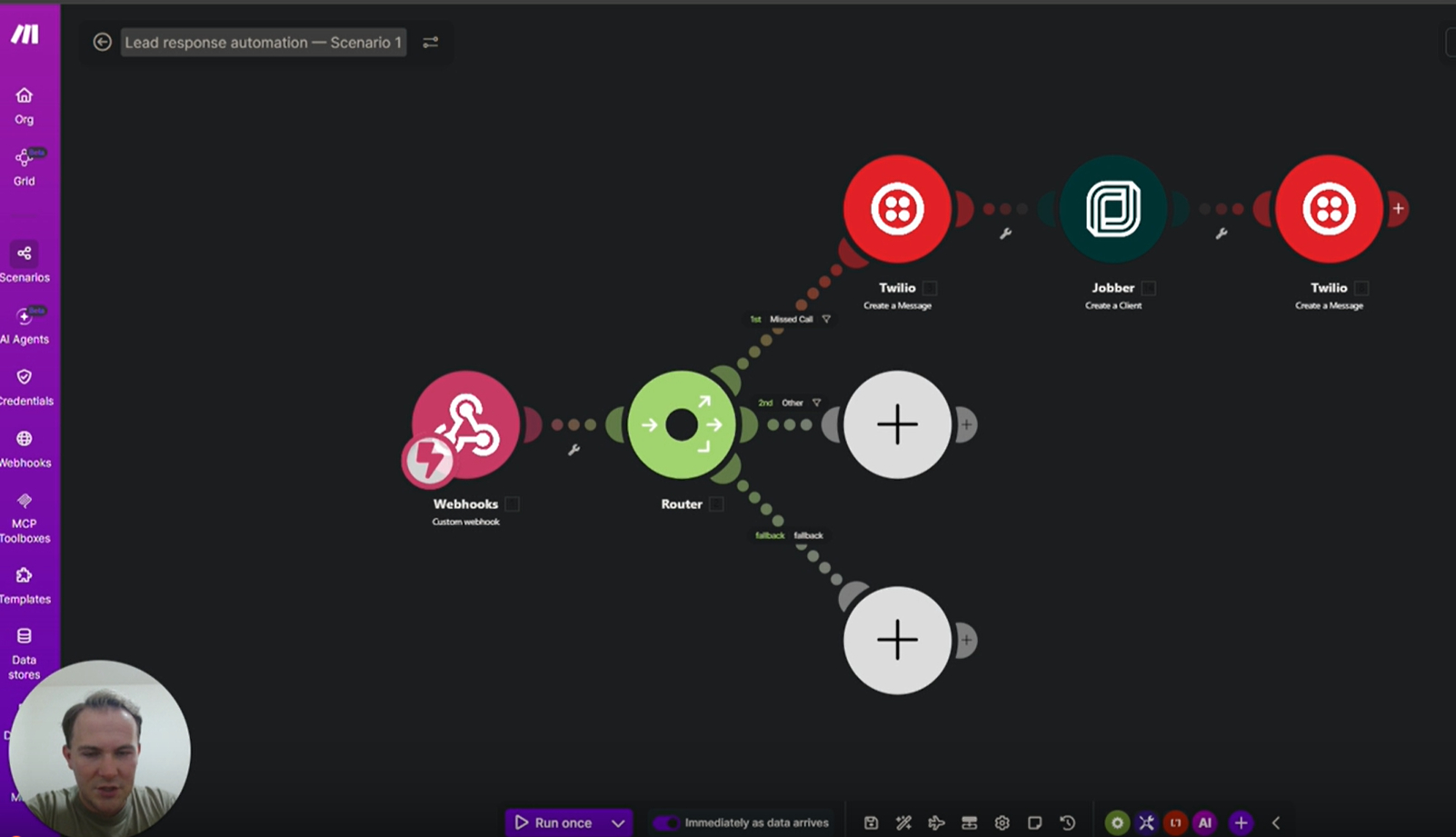Viewport: 1456px width, 837px height.
Task: Add a module on the fallback route placeholder
Action: click(x=897, y=640)
